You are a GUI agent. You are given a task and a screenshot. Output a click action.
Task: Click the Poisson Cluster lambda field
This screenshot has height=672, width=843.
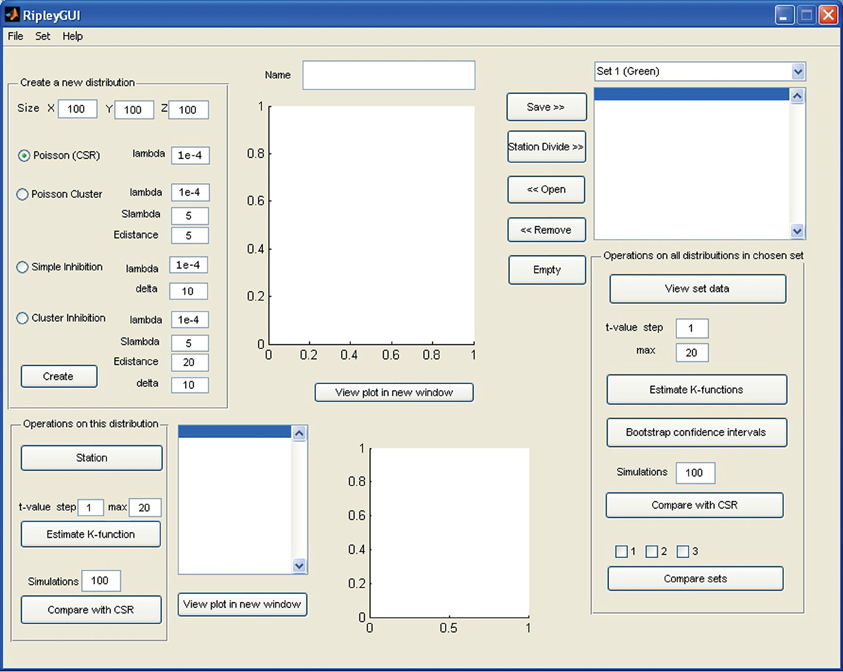[190, 192]
